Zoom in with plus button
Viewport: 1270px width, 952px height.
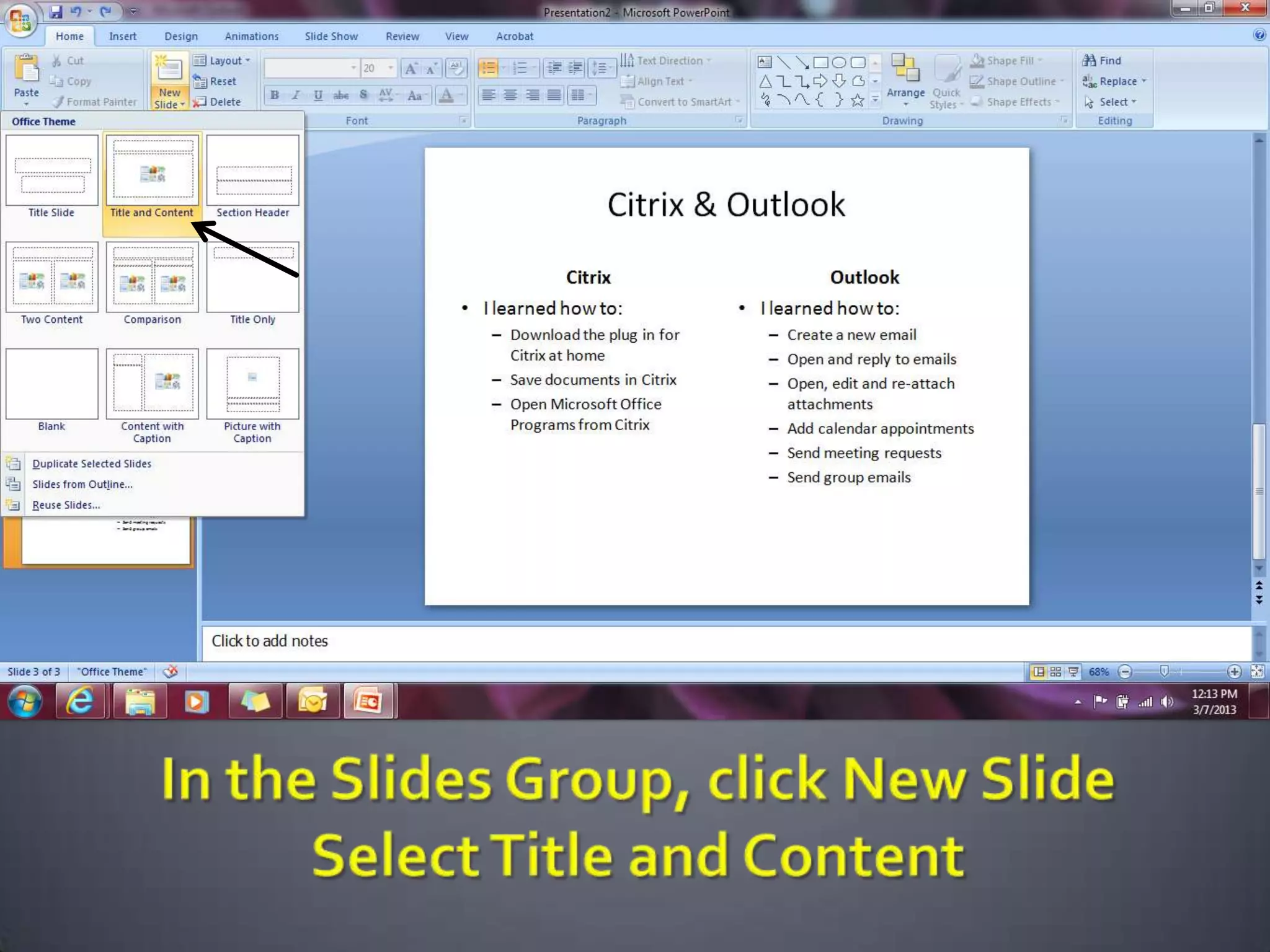click(1234, 672)
